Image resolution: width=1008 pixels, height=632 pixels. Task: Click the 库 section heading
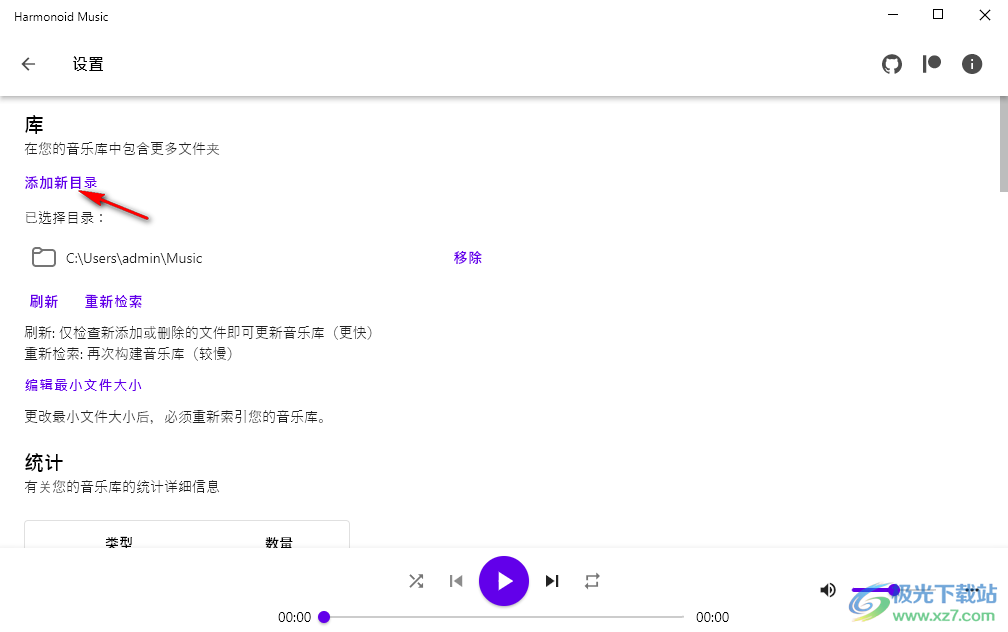pos(34,125)
